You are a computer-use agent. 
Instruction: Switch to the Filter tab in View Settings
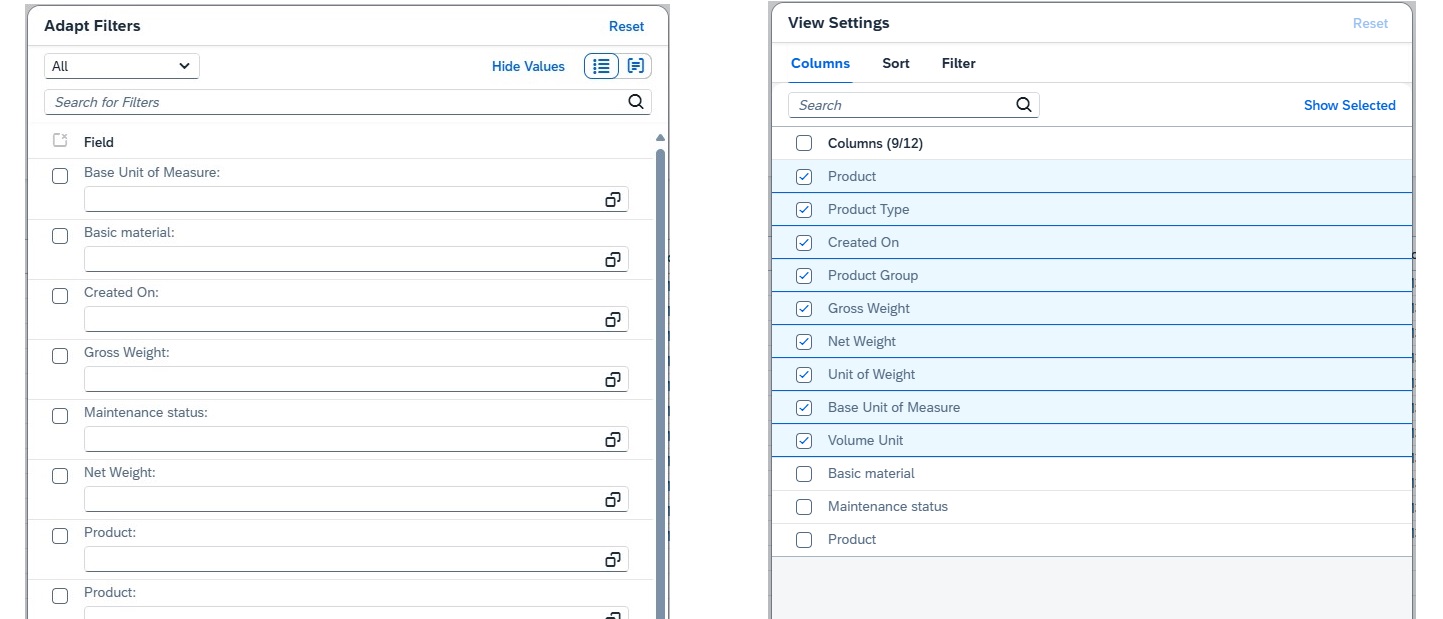(x=957, y=63)
